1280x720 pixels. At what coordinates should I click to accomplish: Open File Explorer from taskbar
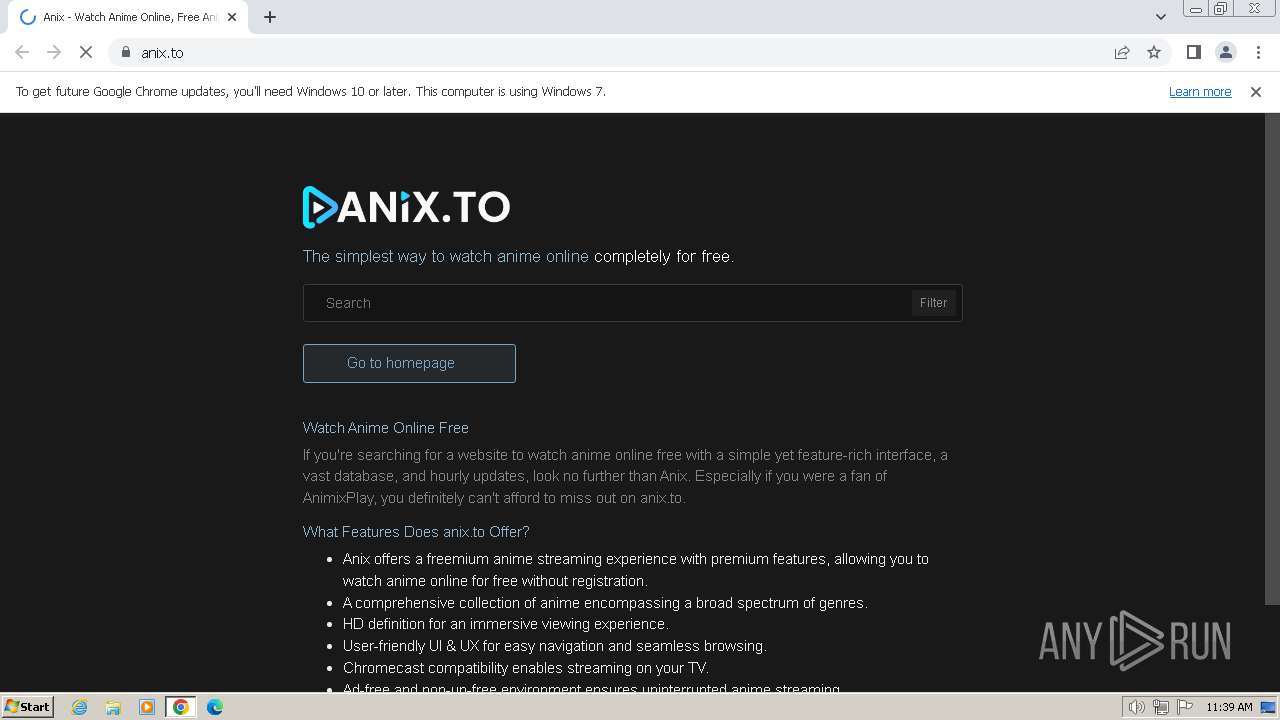click(113, 707)
